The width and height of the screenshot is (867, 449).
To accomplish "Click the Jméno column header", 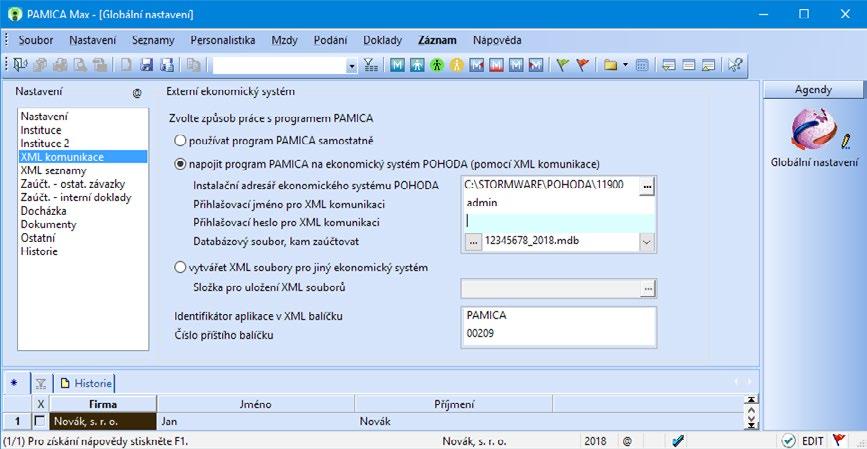I will coord(255,404).
